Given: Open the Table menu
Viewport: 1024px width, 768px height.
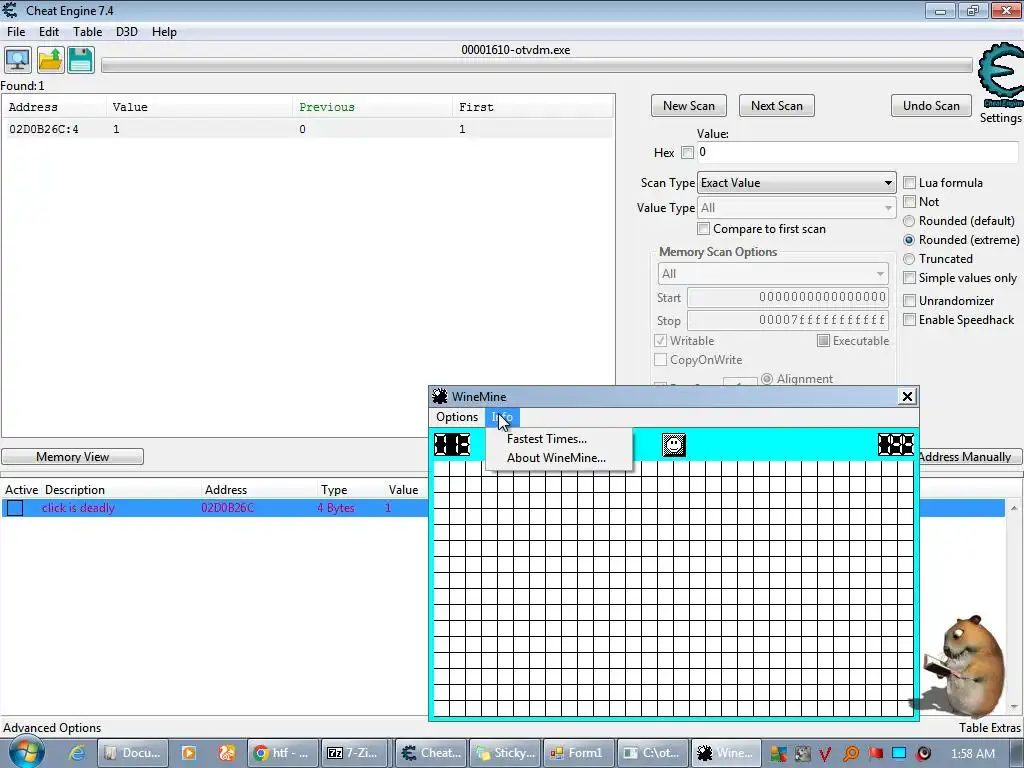Looking at the screenshot, I should click(x=88, y=32).
